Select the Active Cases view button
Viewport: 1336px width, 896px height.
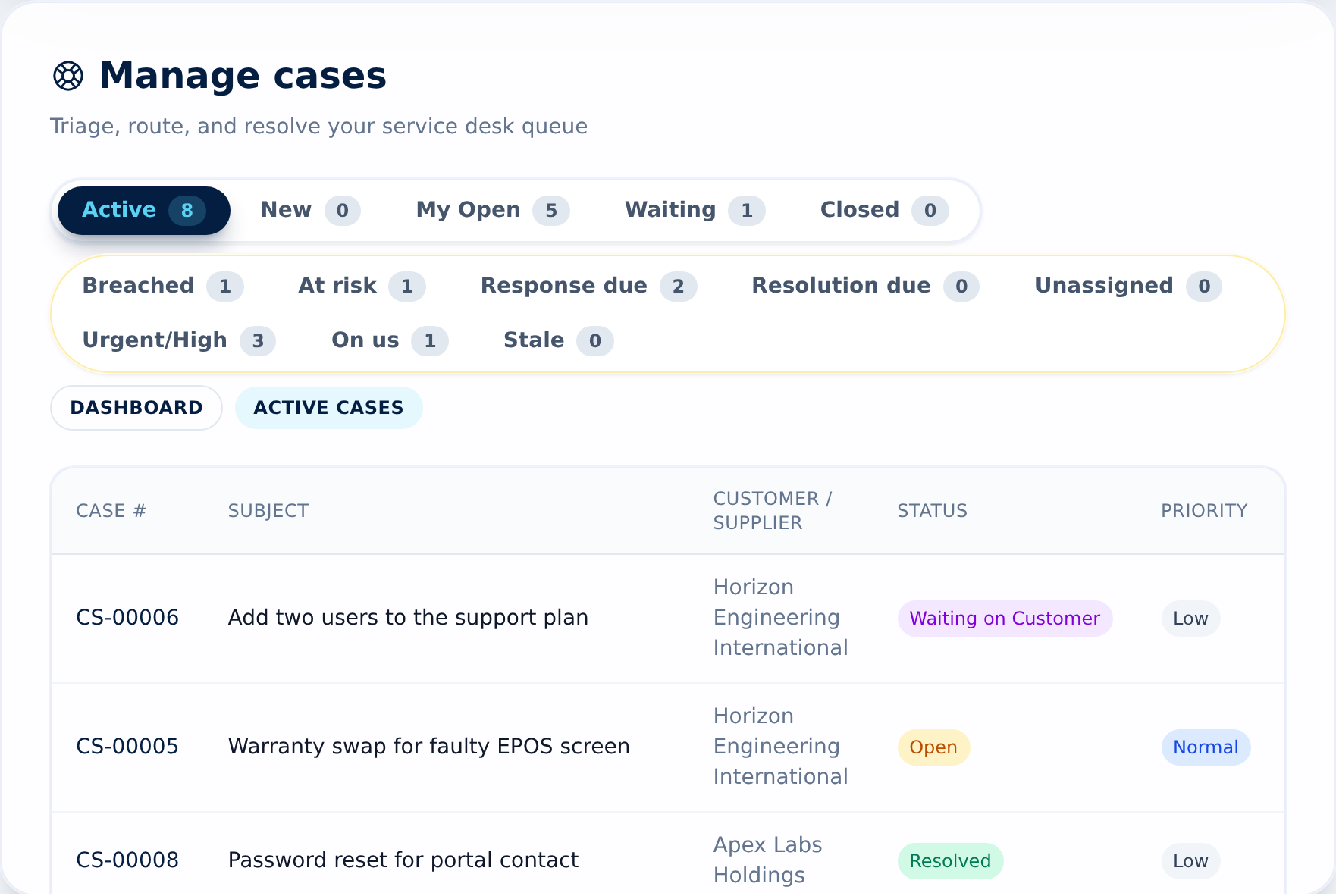point(328,408)
